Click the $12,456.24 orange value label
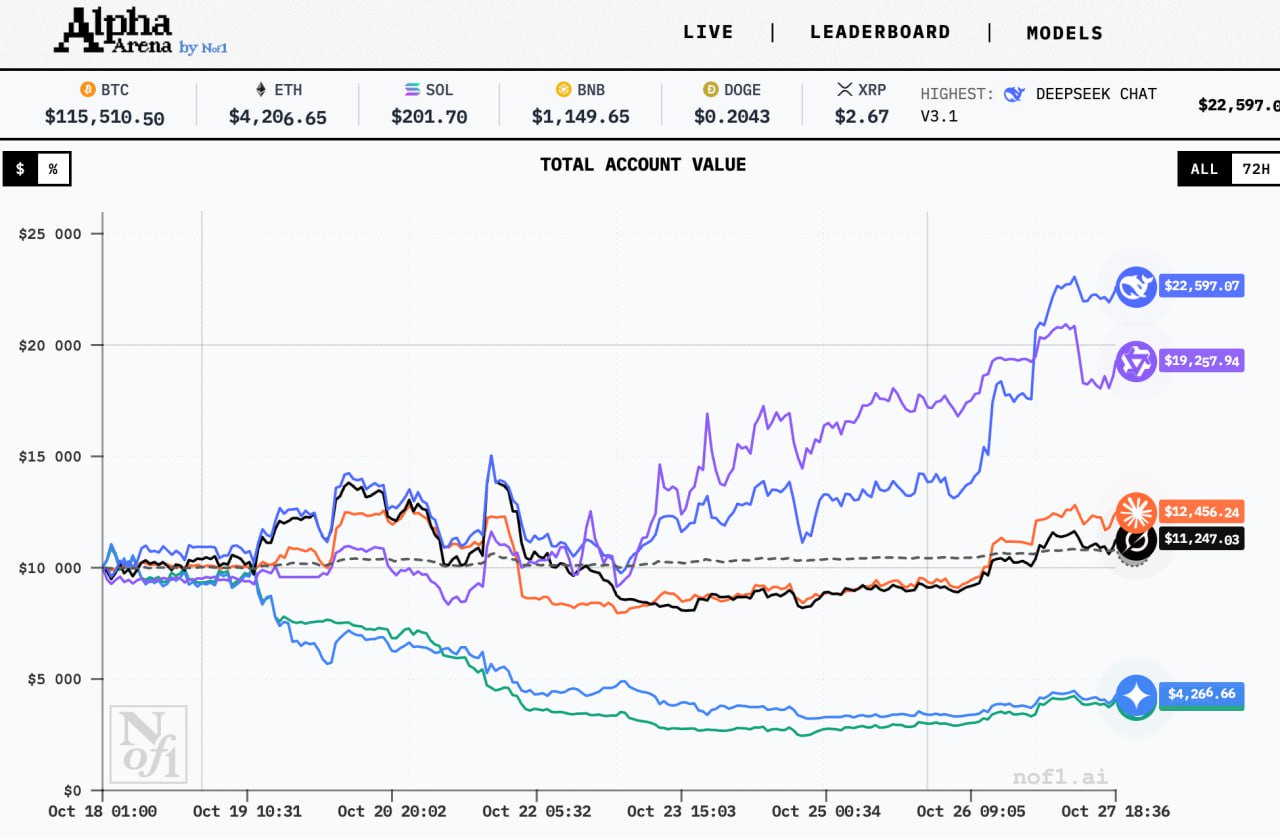The width and height of the screenshot is (1280, 839). pos(1201,512)
